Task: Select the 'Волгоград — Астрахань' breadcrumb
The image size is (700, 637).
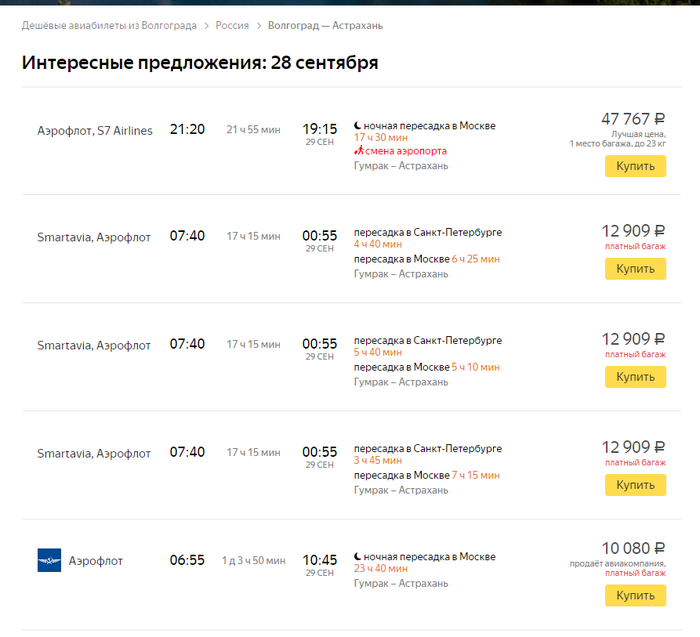Action: coord(325,25)
